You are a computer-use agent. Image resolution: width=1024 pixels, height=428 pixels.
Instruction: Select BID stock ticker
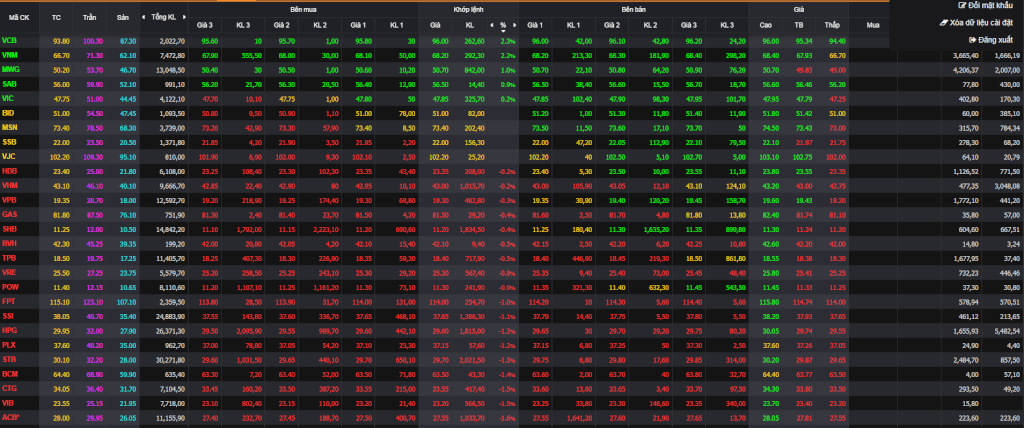tap(8, 113)
